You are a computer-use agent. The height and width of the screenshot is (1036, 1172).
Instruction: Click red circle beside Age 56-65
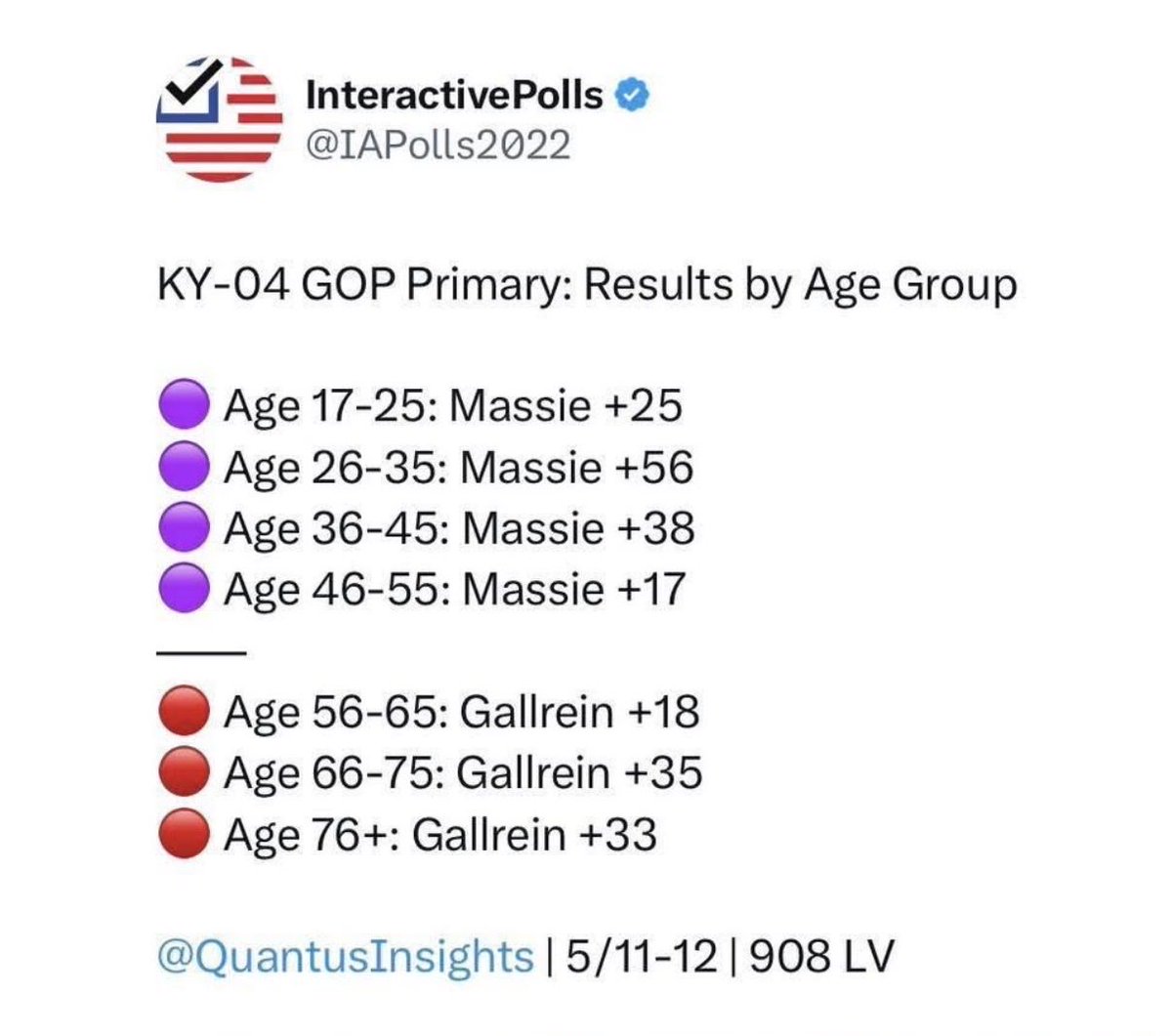click(x=184, y=712)
